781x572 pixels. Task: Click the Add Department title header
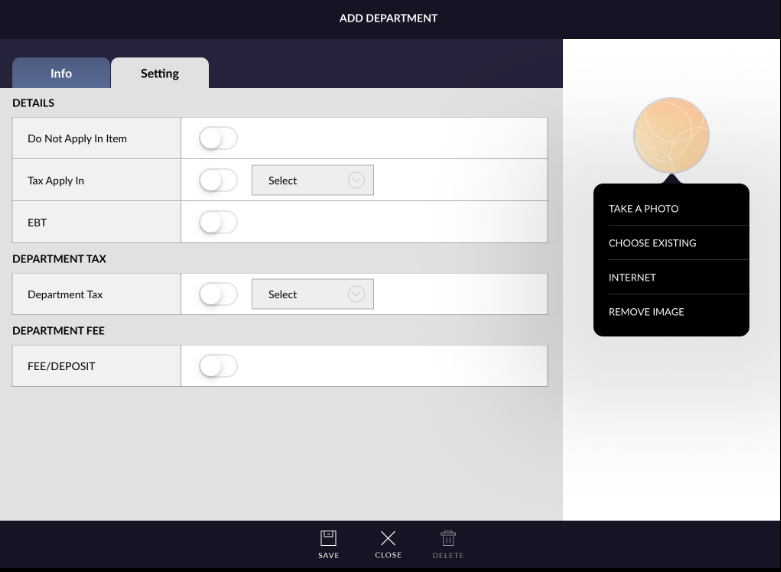point(388,18)
